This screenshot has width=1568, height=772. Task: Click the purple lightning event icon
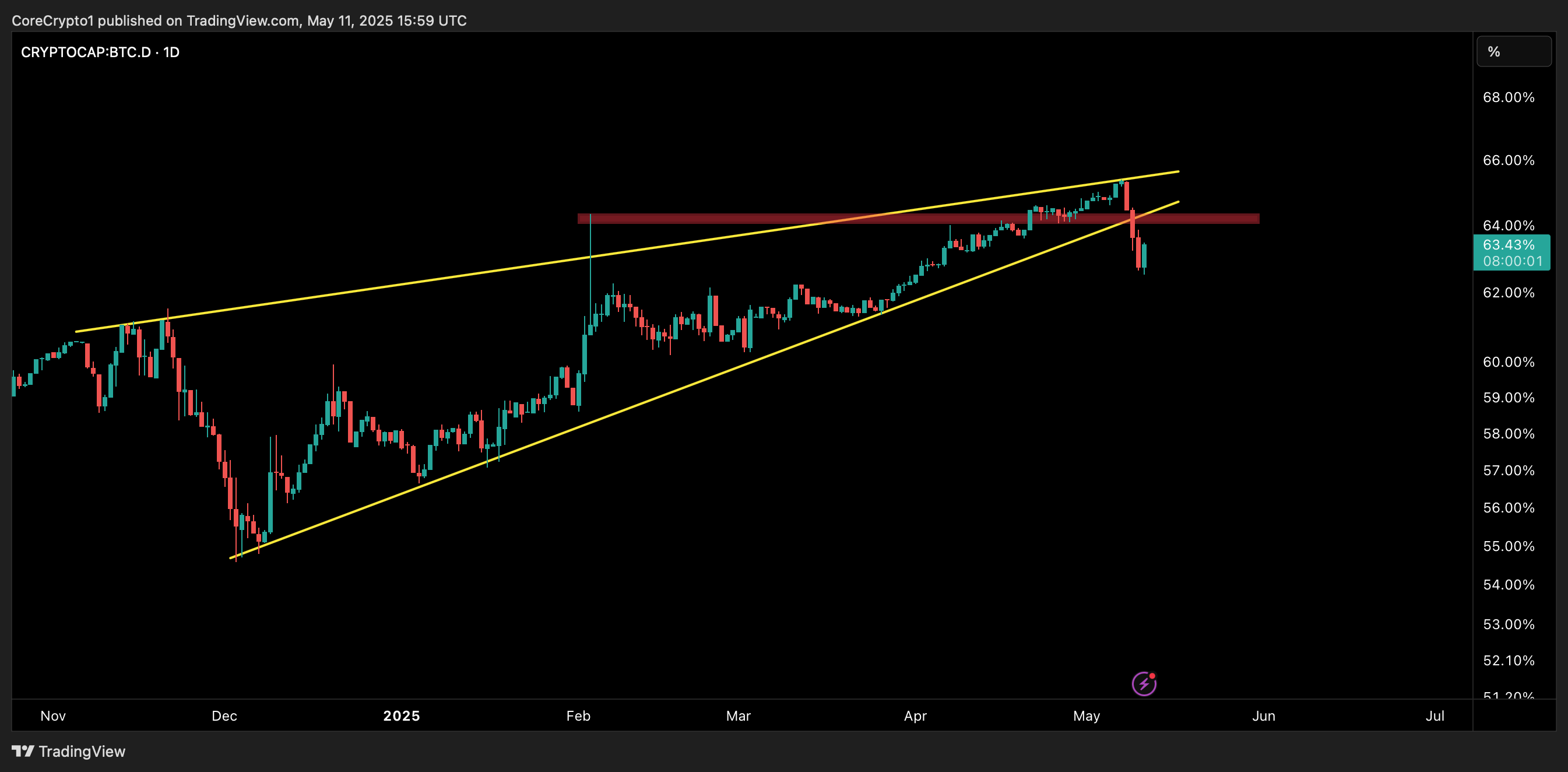point(1144,683)
